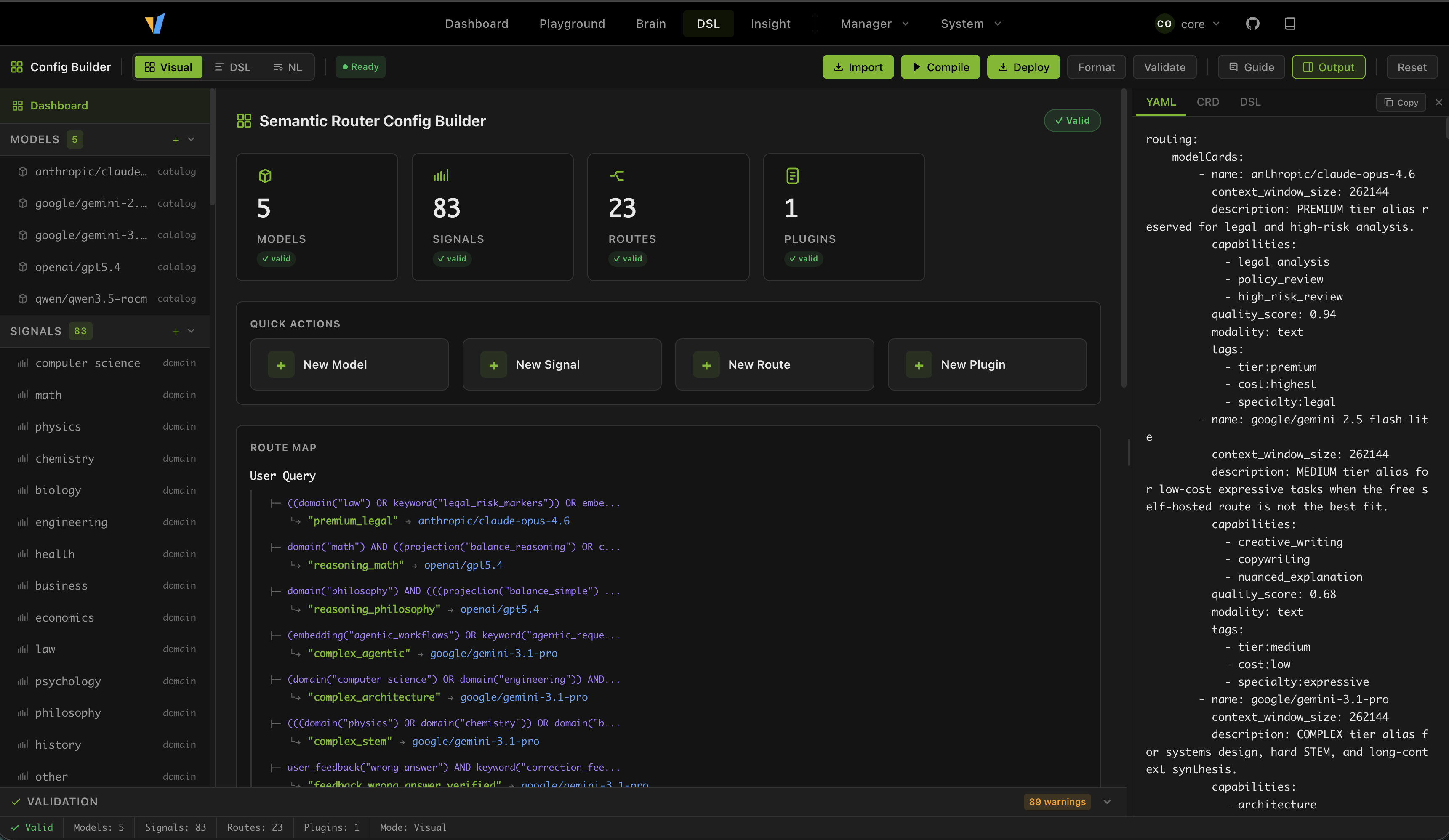Viewport: 1449px width, 840px height.
Task: Switch builder to DSL mode
Action: [232, 67]
